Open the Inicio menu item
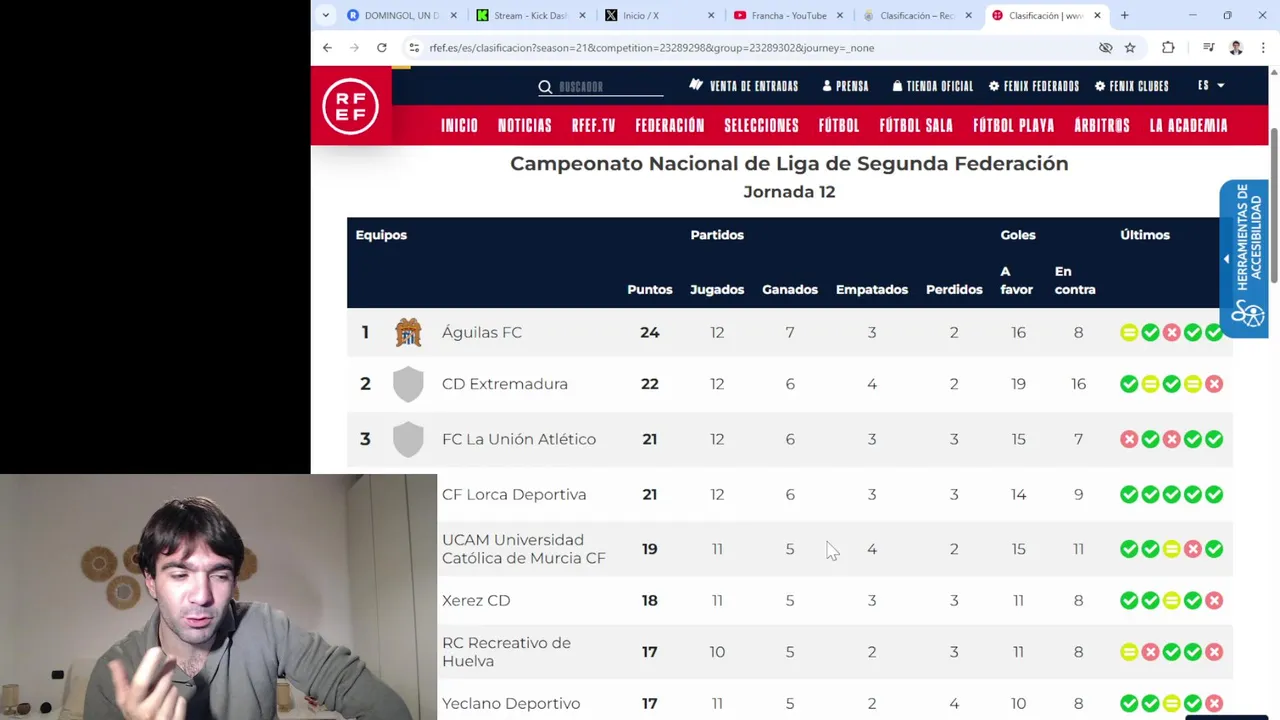Screen dimensions: 1280x720 (460, 125)
